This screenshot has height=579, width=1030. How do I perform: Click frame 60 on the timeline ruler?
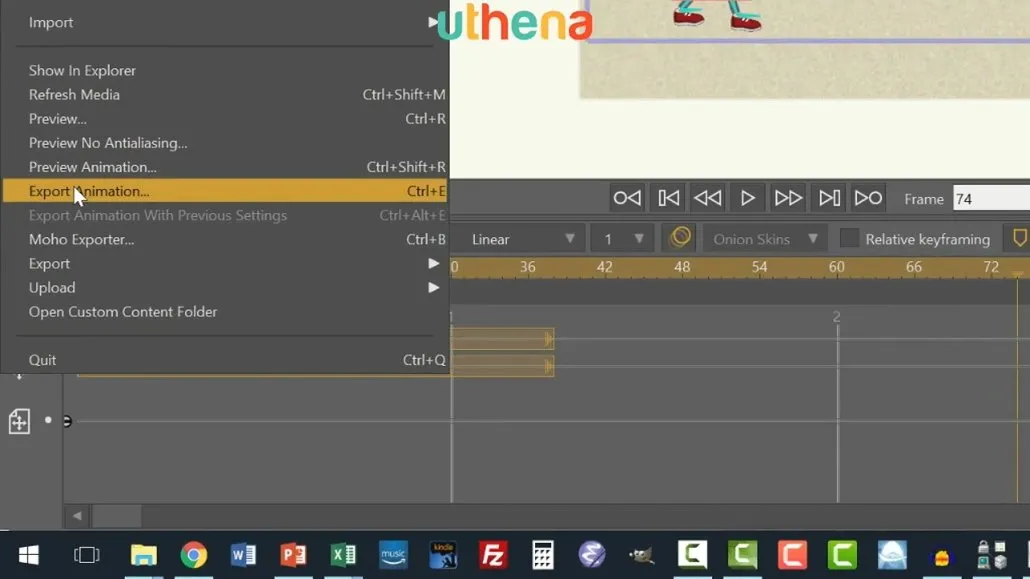(836, 267)
